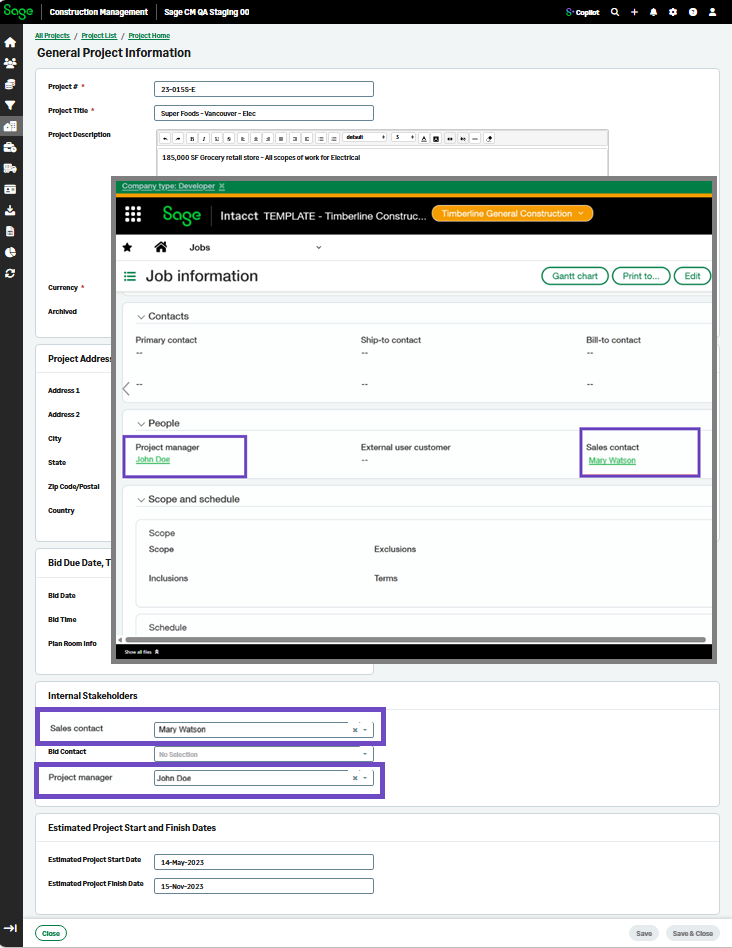This screenshot has width=732, height=948.
Task: Clear the Sales contact Mary Watson selection
Action: pos(355,730)
